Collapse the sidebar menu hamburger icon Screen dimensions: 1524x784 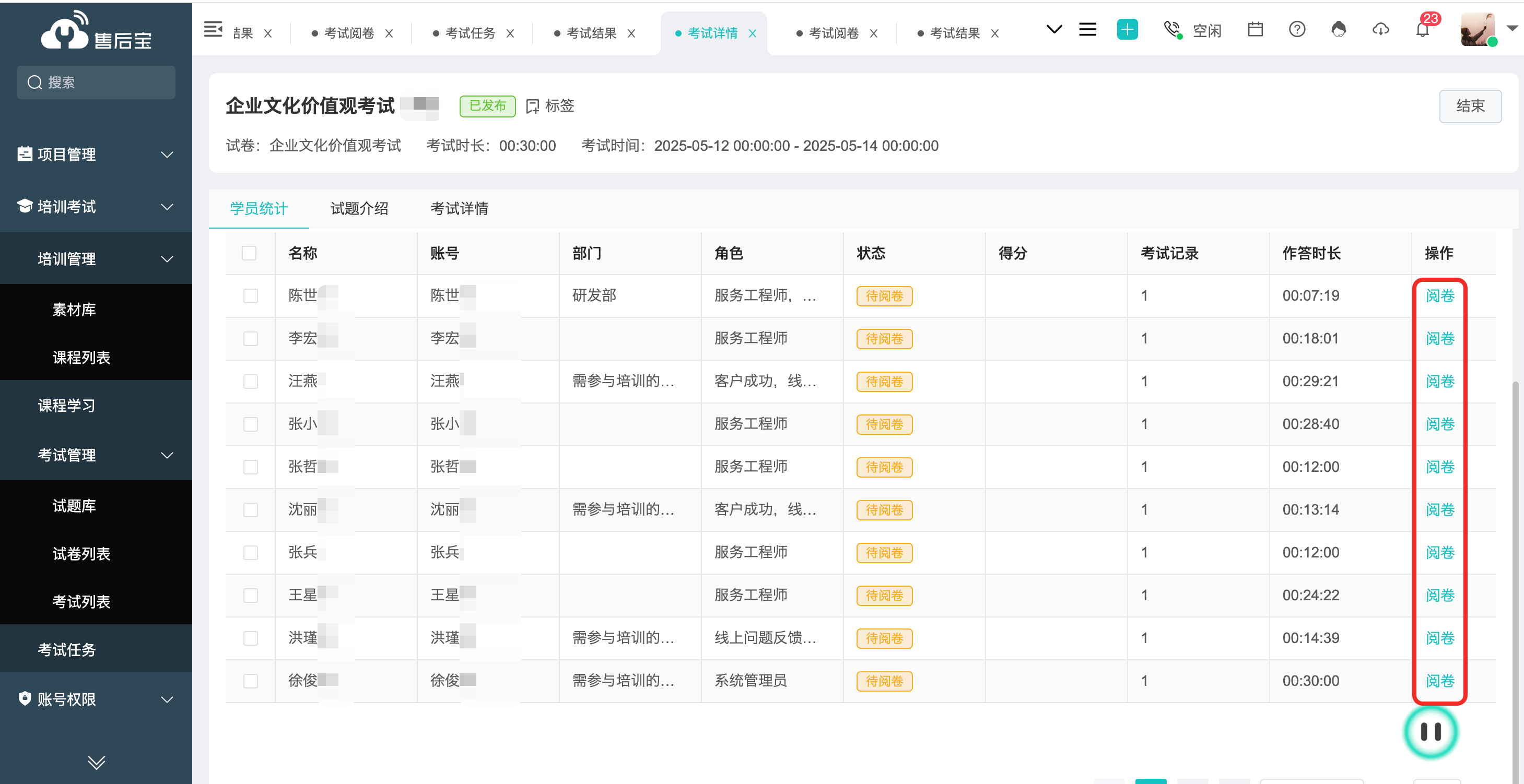click(x=213, y=29)
